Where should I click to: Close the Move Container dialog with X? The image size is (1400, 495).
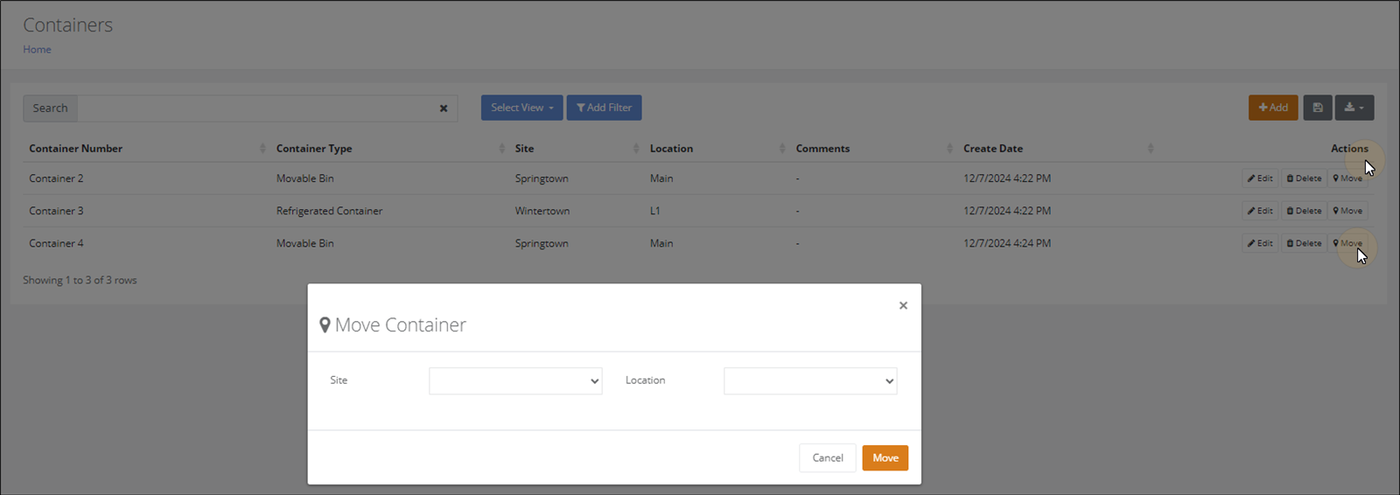point(903,306)
